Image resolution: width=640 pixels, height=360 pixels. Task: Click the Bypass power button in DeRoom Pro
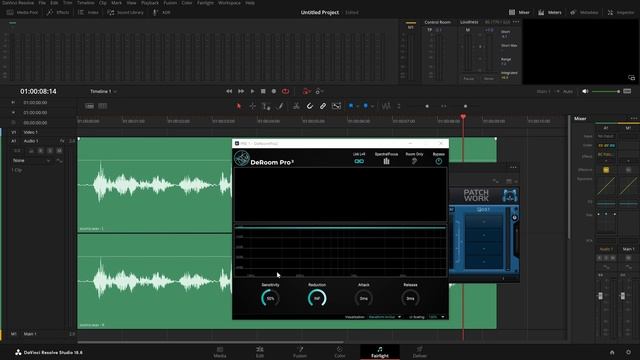click(x=438, y=161)
